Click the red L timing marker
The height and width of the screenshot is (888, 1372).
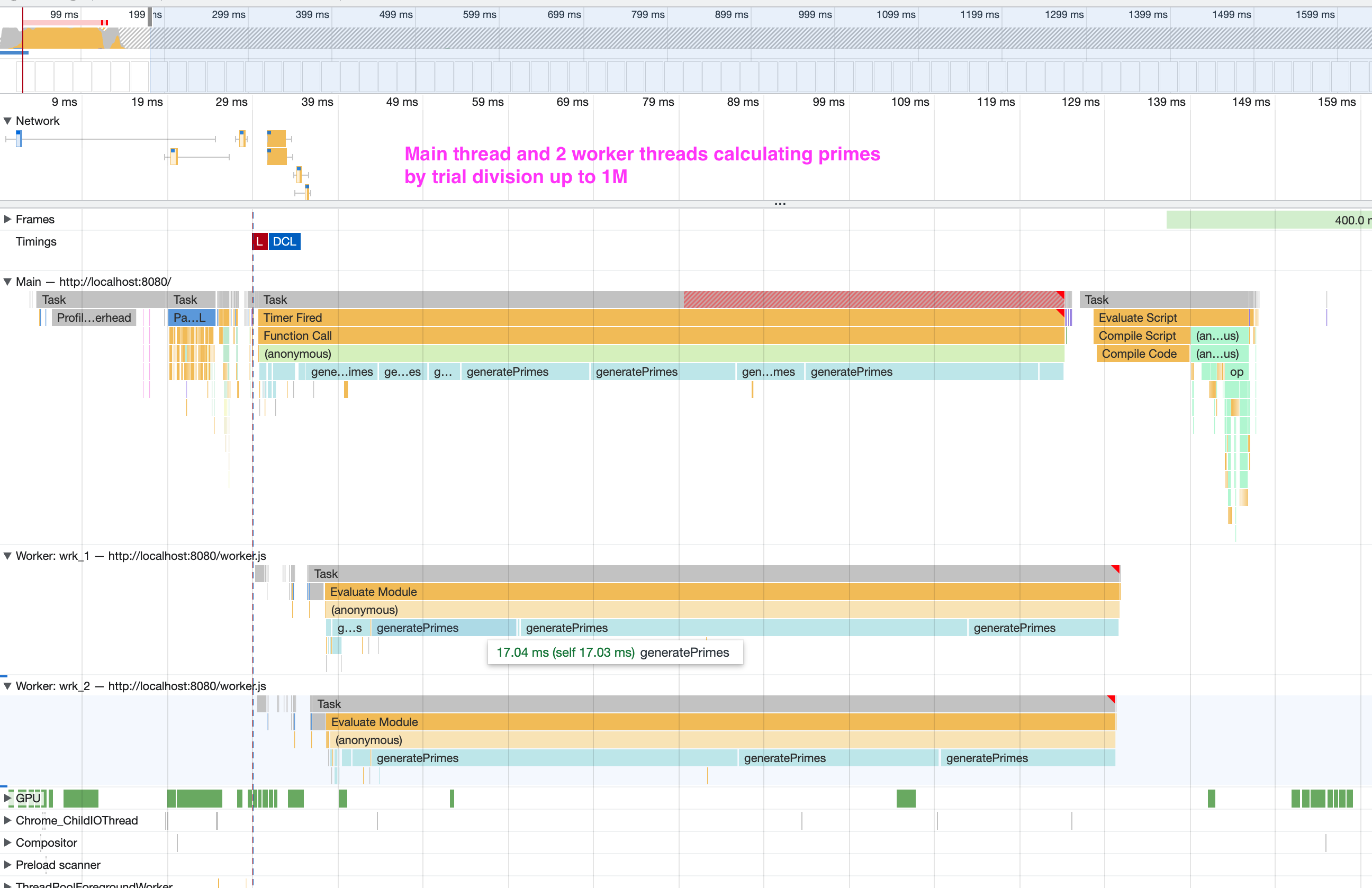pos(260,241)
